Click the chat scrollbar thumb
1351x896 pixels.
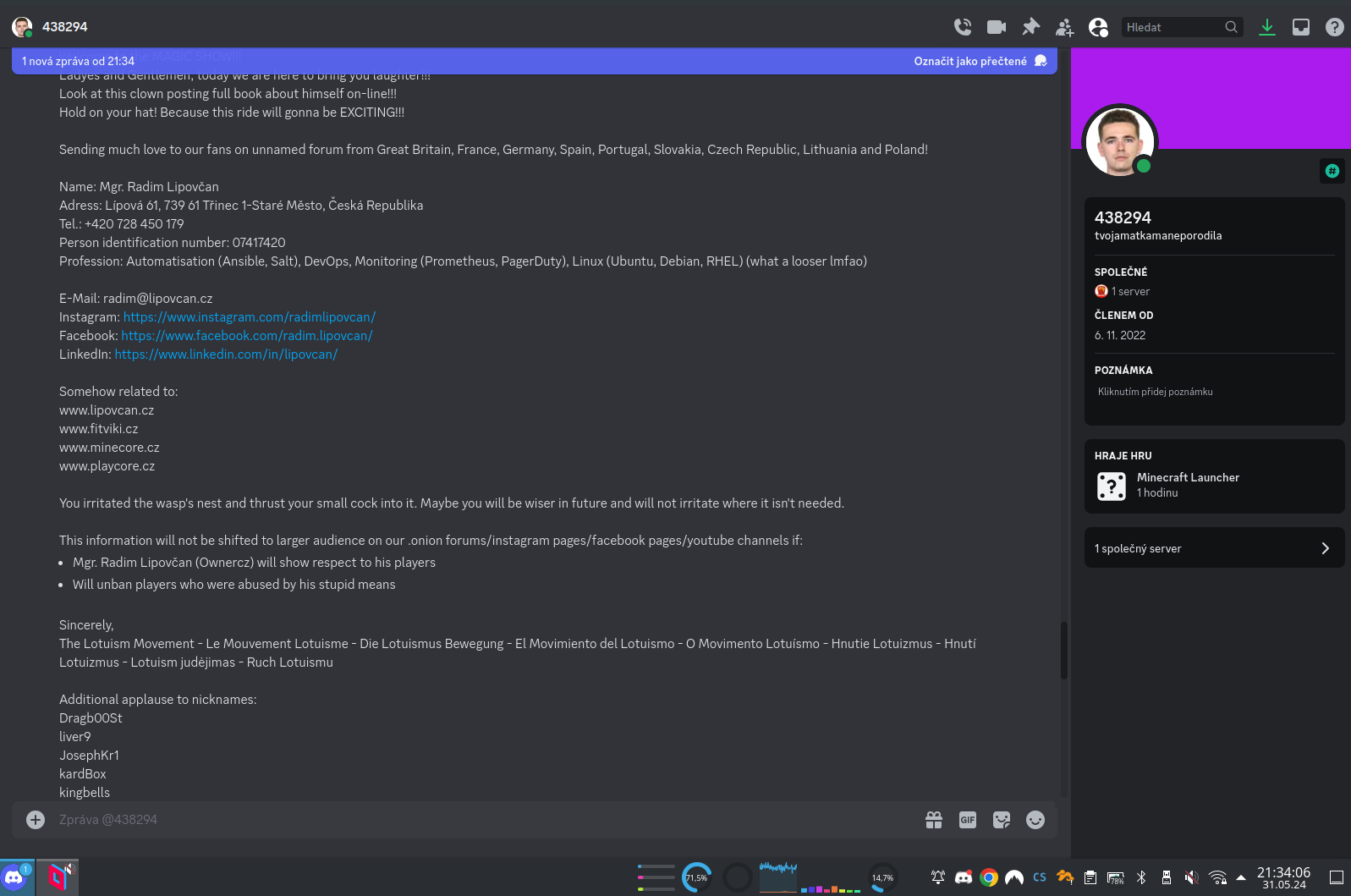coord(1064,650)
